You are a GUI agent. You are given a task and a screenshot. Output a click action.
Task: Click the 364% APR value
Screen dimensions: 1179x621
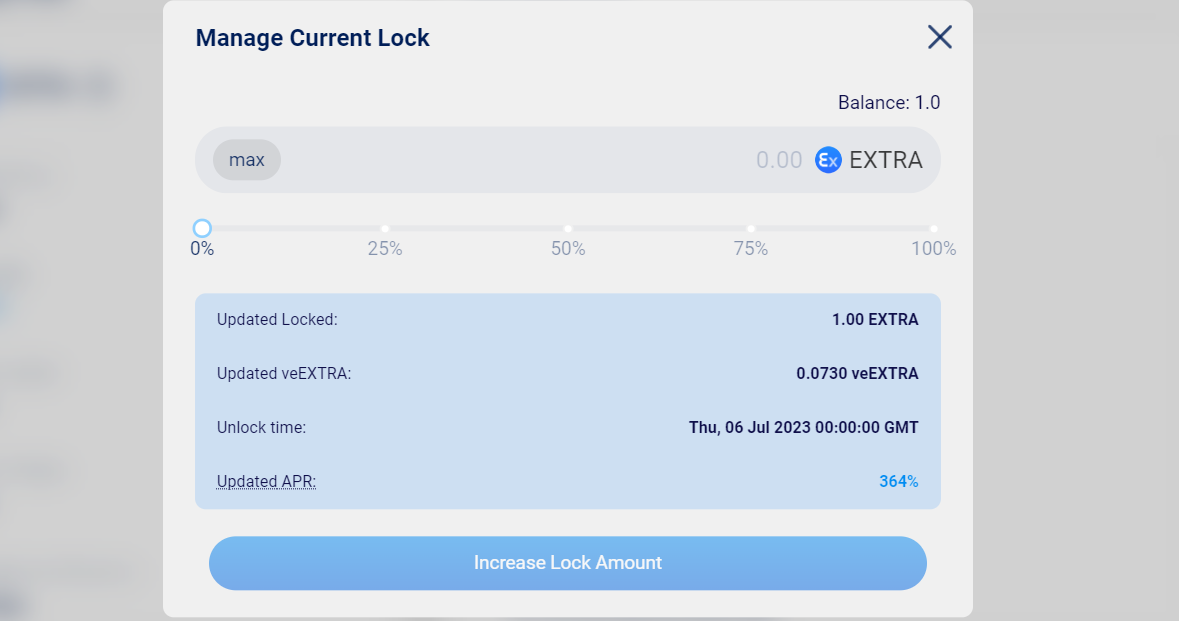[898, 481]
